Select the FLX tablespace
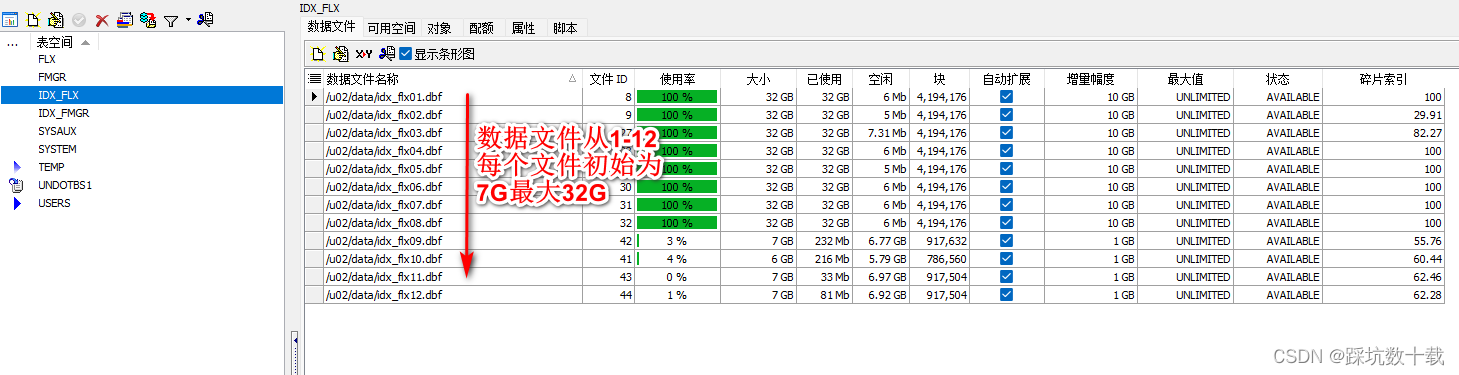The width and height of the screenshot is (1459, 375). [47, 59]
